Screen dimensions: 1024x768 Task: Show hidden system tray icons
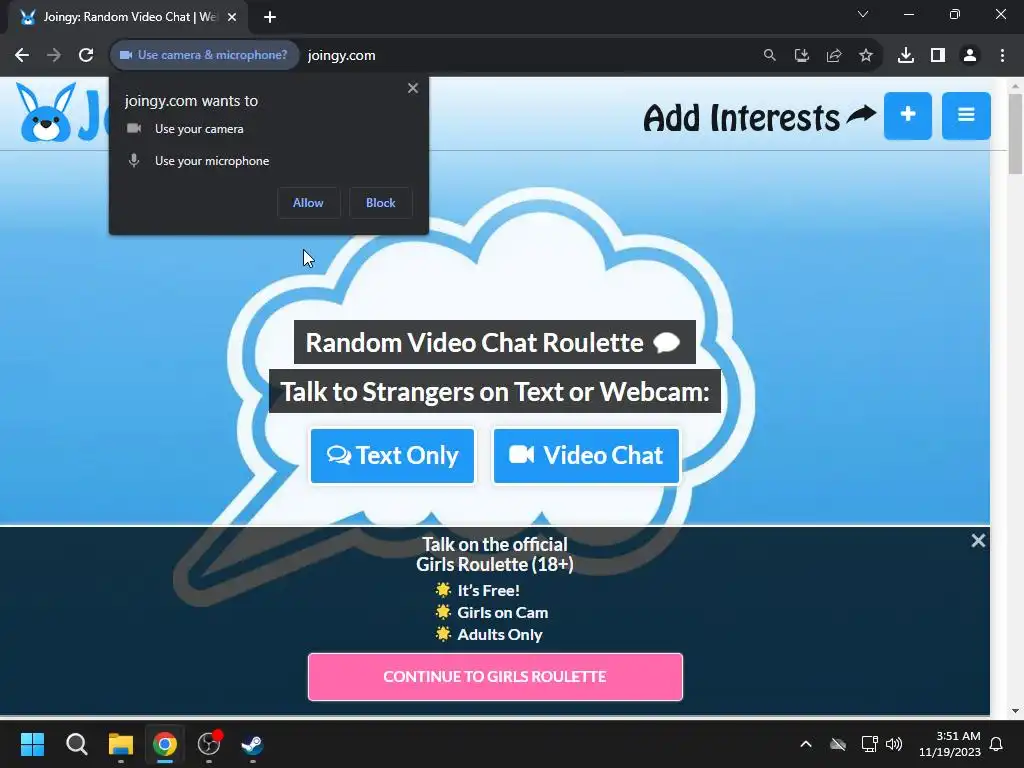click(x=806, y=744)
